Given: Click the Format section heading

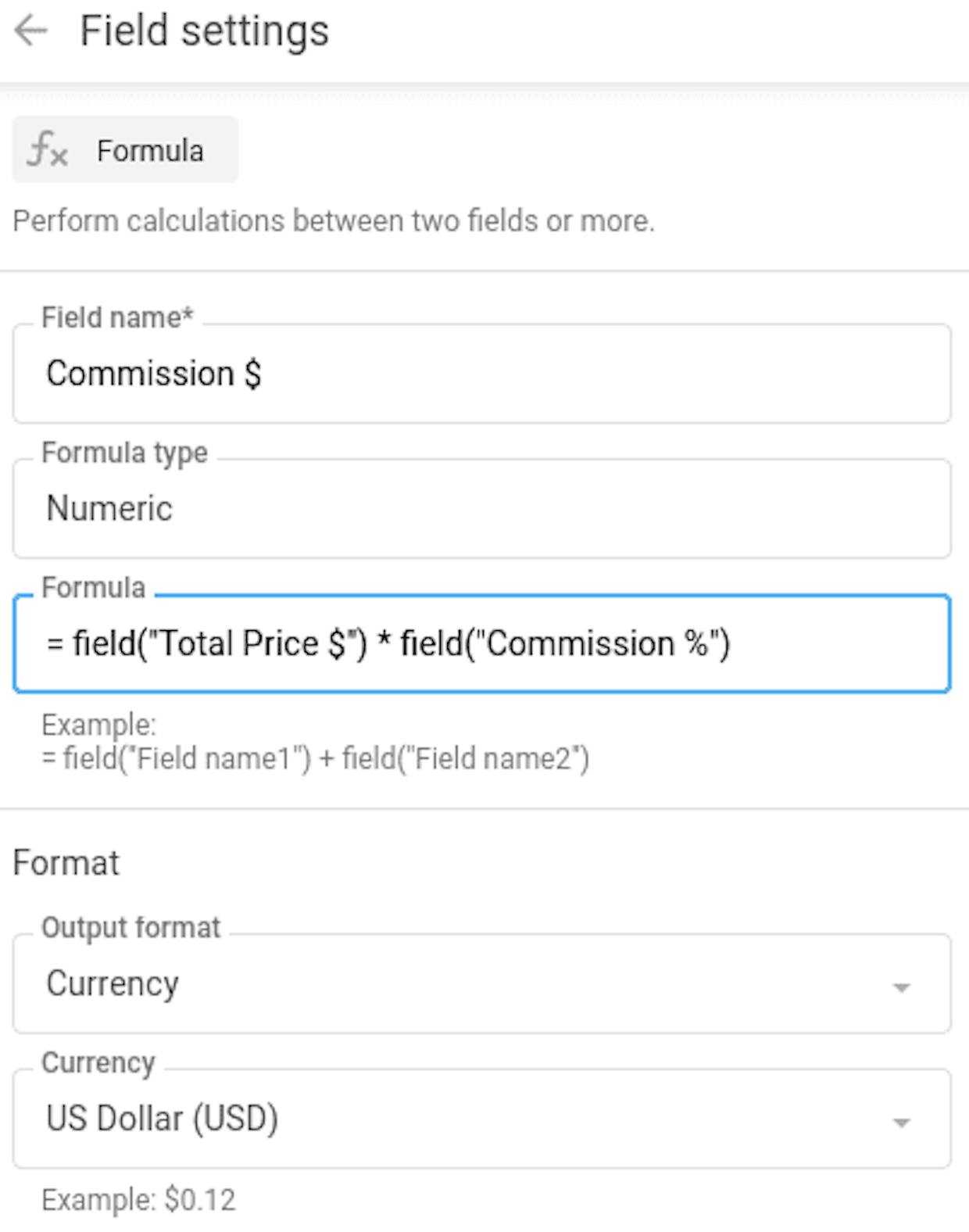Looking at the screenshot, I should pyautogui.click(x=66, y=863).
